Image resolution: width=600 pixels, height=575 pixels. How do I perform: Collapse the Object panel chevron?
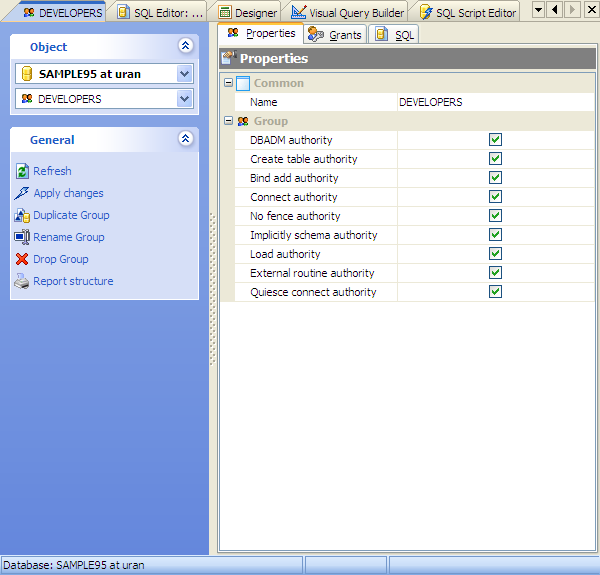tap(184, 46)
